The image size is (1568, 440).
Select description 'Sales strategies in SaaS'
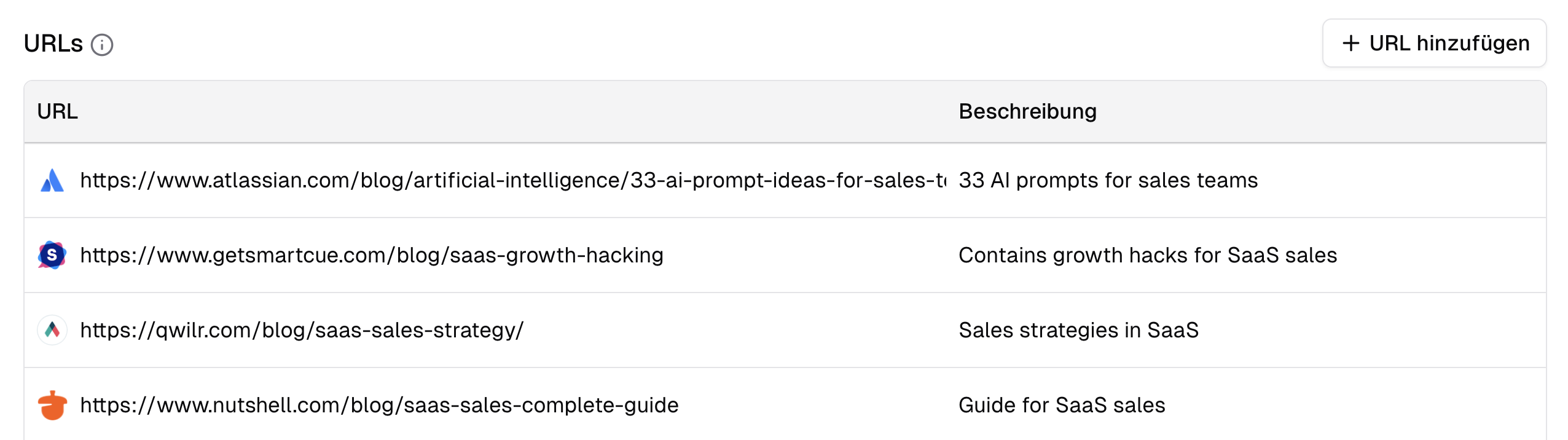point(1078,330)
